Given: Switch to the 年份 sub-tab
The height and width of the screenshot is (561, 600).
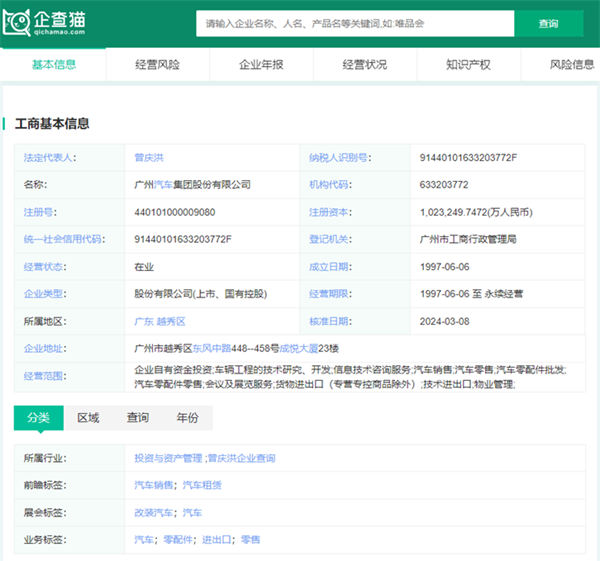Looking at the screenshot, I should click(187, 418).
